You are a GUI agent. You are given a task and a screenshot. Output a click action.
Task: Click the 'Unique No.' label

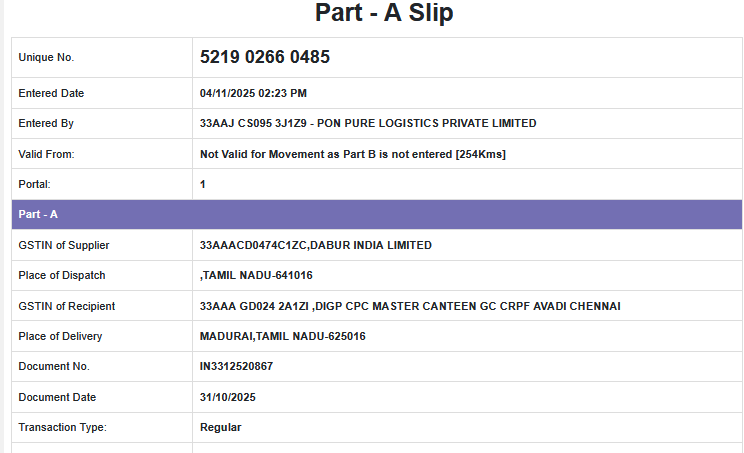coord(46,58)
